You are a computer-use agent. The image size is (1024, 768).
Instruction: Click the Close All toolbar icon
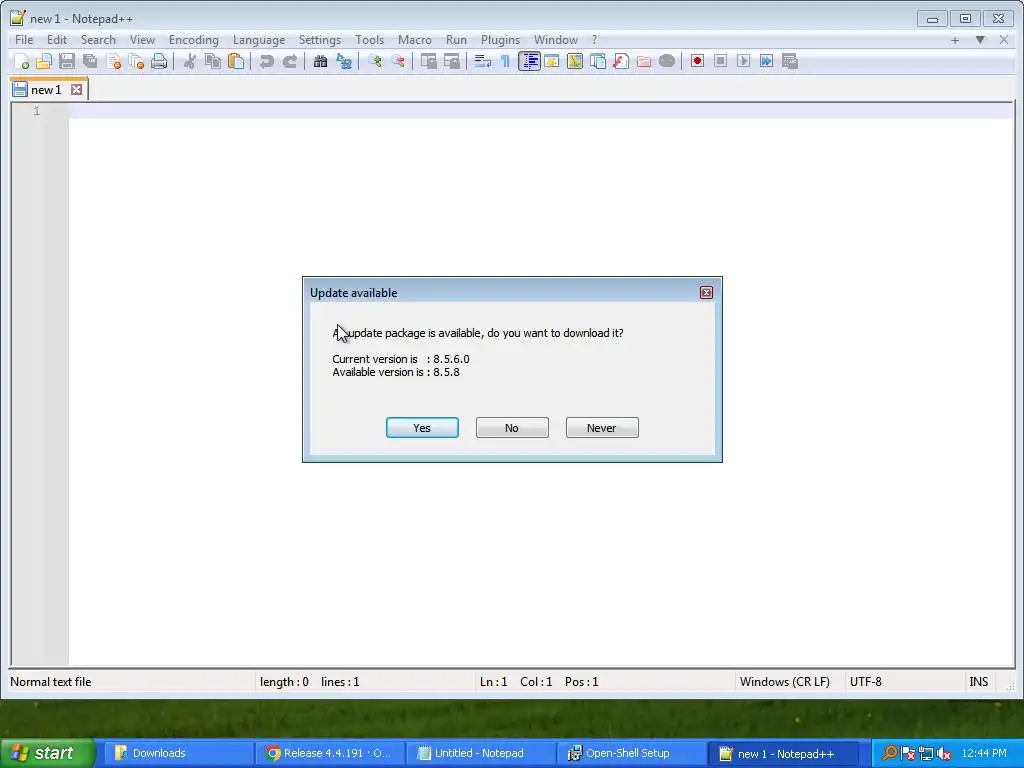pyautogui.click(x=136, y=61)
